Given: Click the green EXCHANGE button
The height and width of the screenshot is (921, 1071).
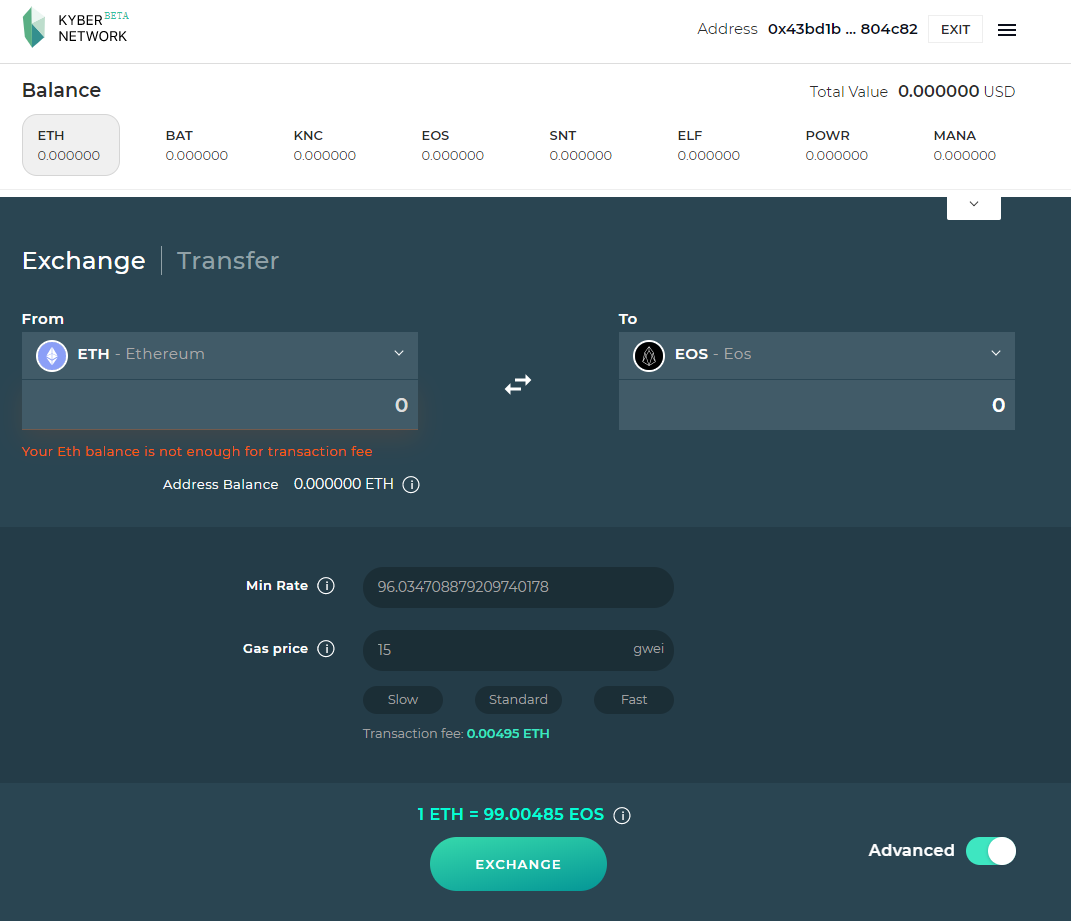Looking at the screenshot, I should (x=518, y=864).
